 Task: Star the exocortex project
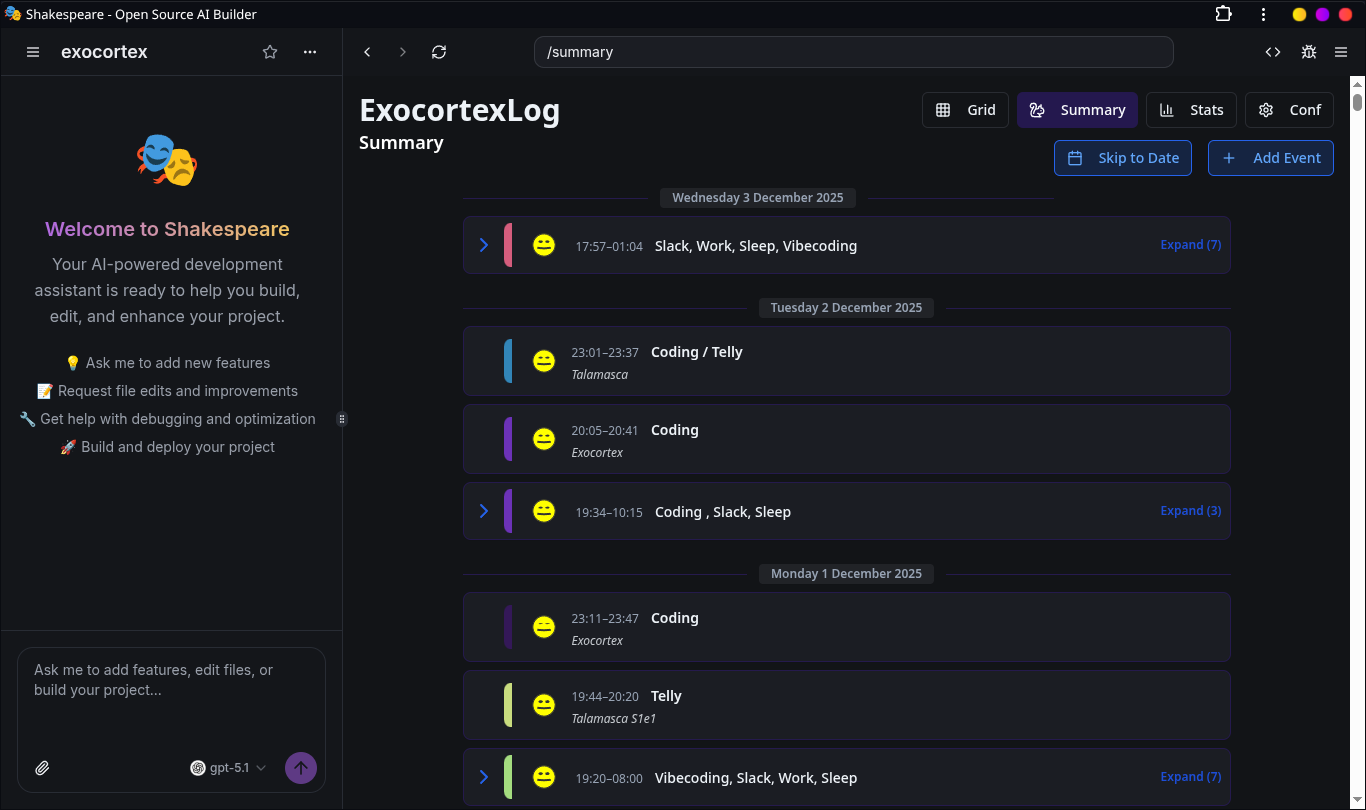(270, 52)
